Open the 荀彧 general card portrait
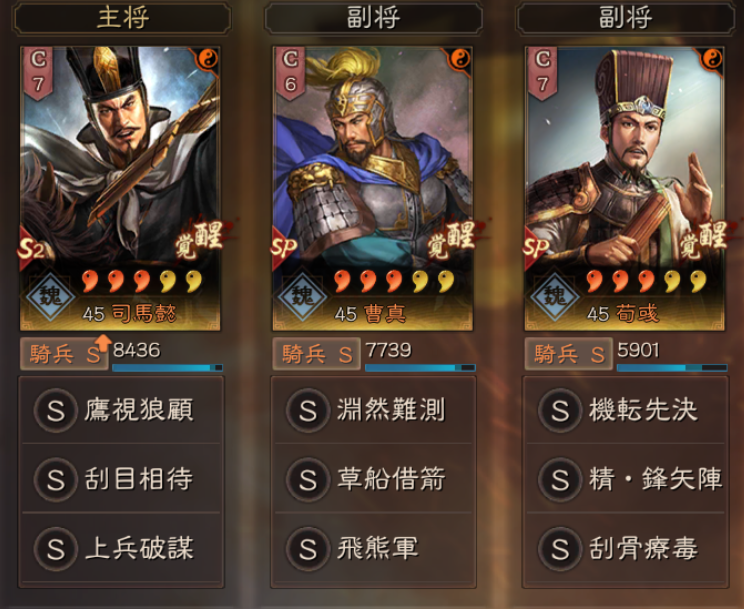This screenshot has width=744, height=609. coord(624,188)
